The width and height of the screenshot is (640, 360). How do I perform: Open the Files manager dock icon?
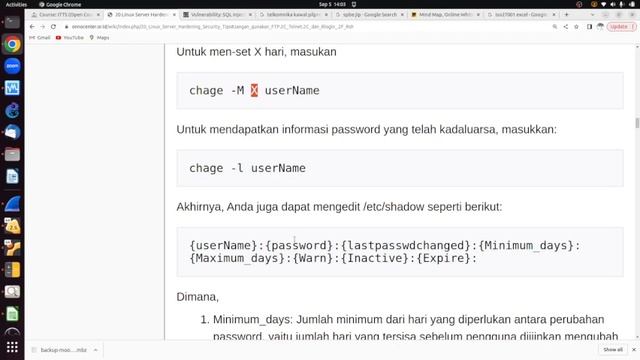click(x=12, y=154)
